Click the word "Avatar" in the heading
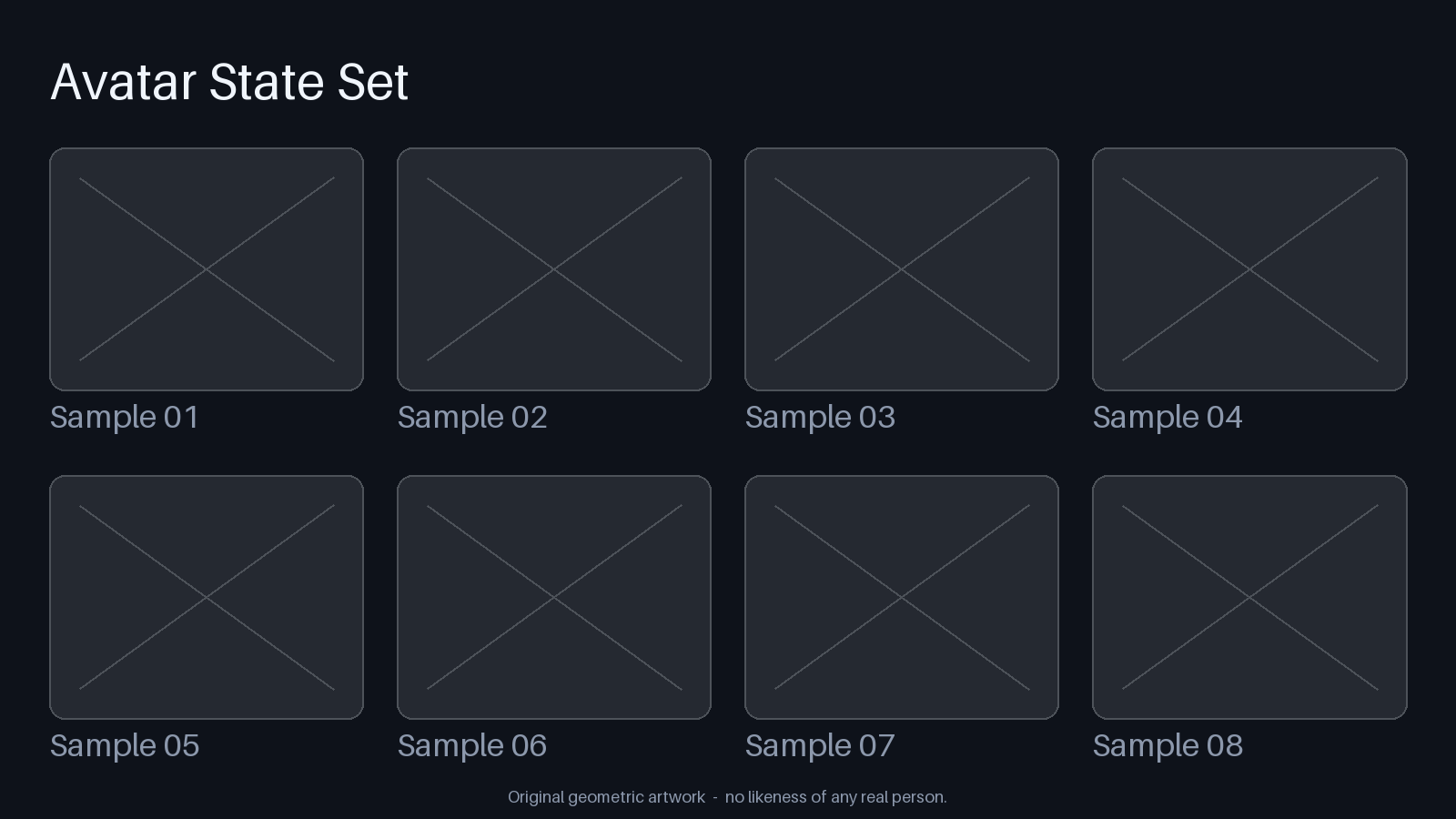This screenshot has width=1456, height=819. coord(123,82)
